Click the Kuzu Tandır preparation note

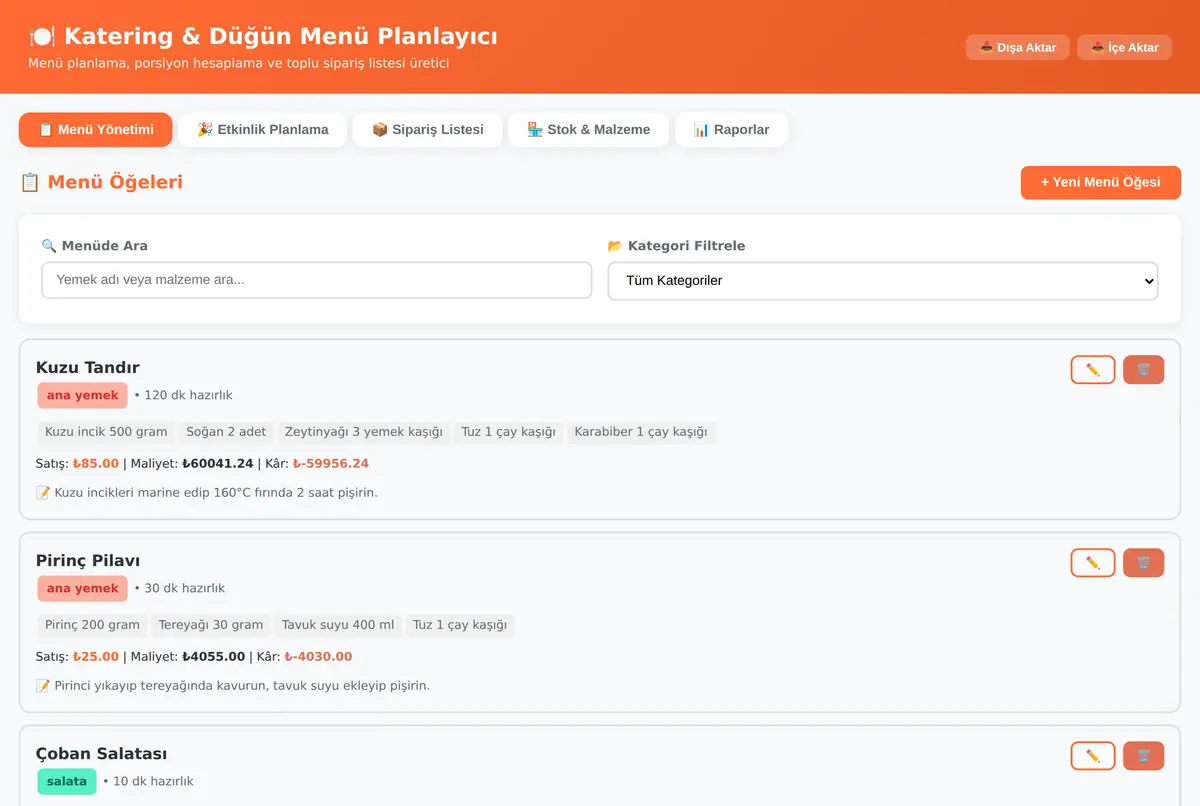pos(206,493)
